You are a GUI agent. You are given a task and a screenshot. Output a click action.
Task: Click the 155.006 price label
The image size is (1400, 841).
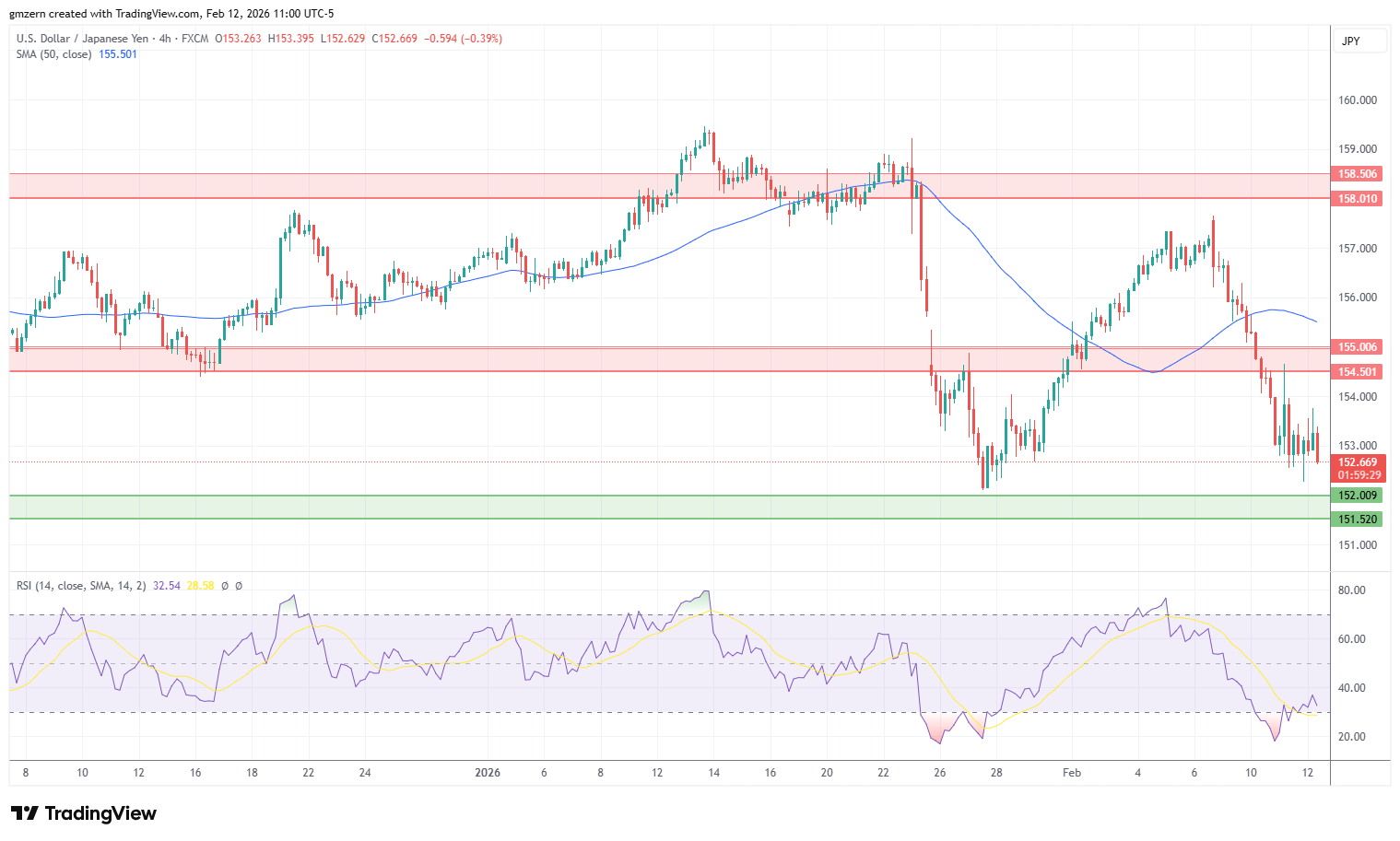click(x=1358, y=347)
